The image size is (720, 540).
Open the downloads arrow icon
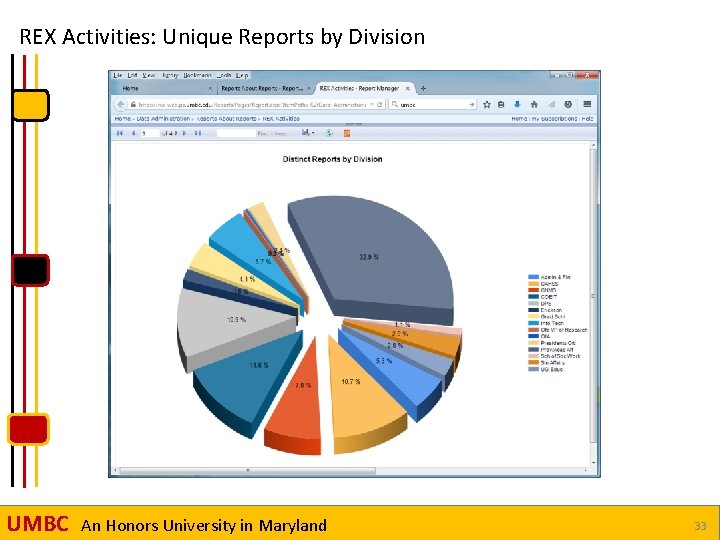[x=518, y=105]
